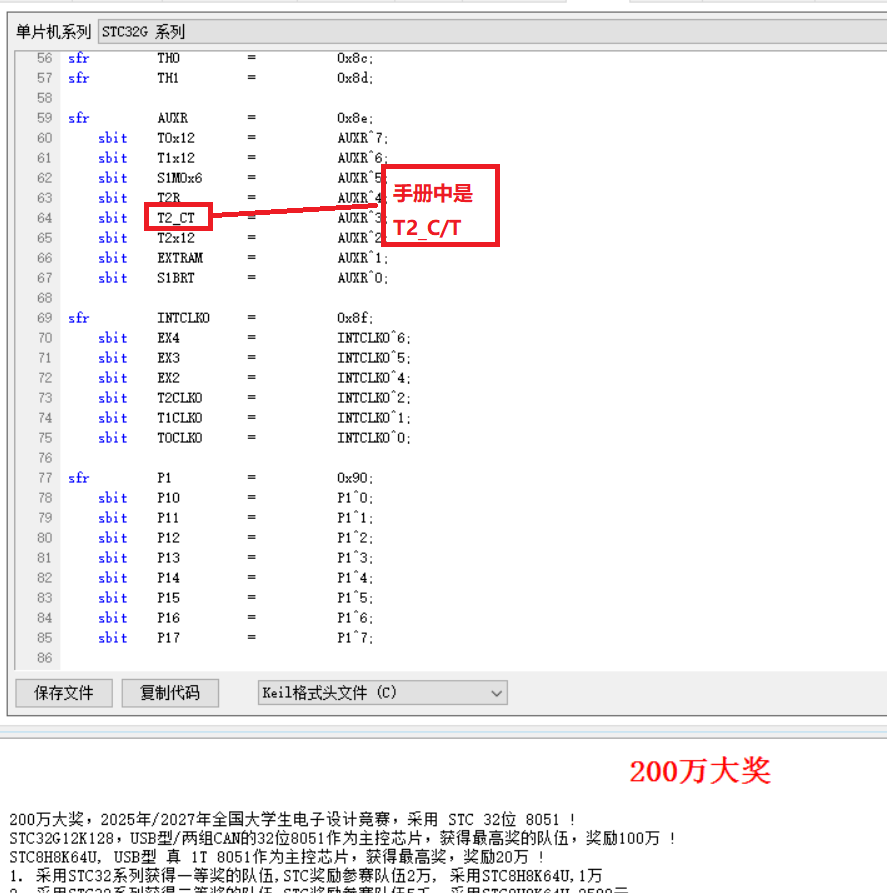Image resolution: width=887 pixels, height=893 pixels.
Task: Select EX2 on line 72
Action: pyautogui.click(x=169, y=378)
